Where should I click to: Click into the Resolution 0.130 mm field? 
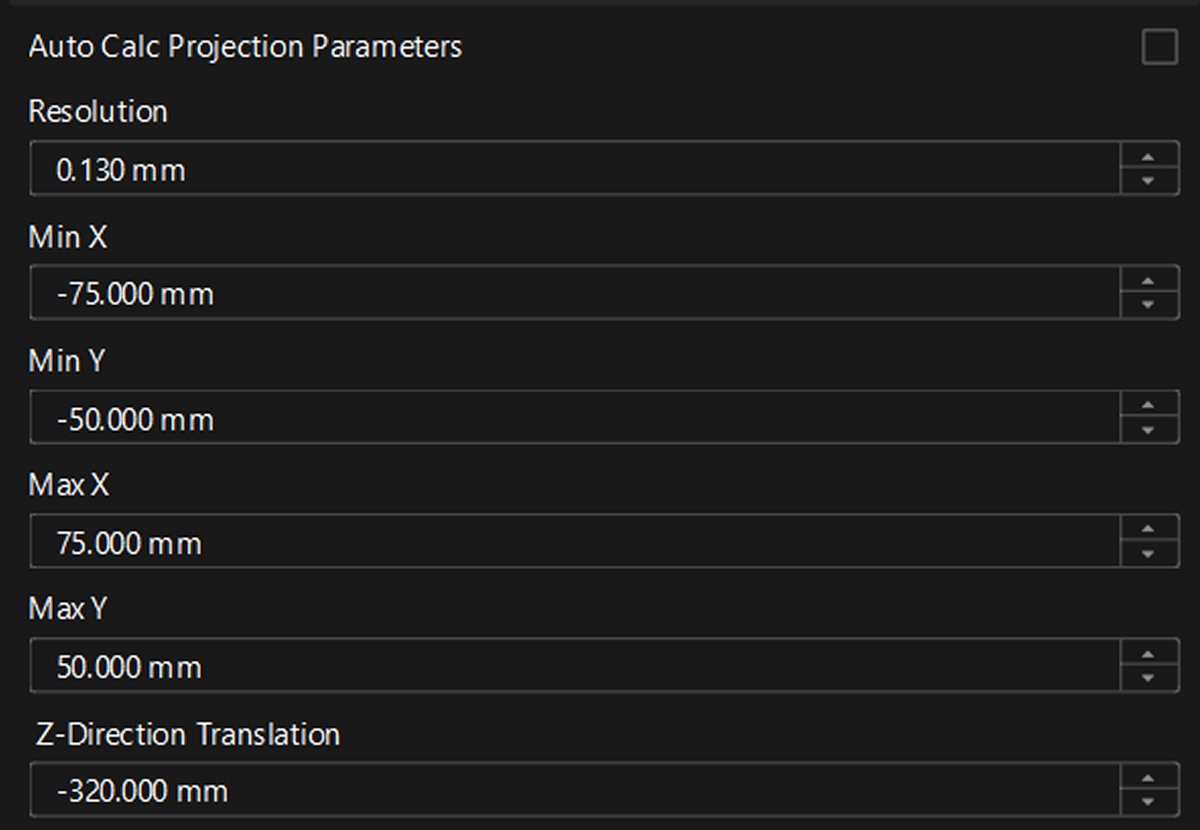575,168
